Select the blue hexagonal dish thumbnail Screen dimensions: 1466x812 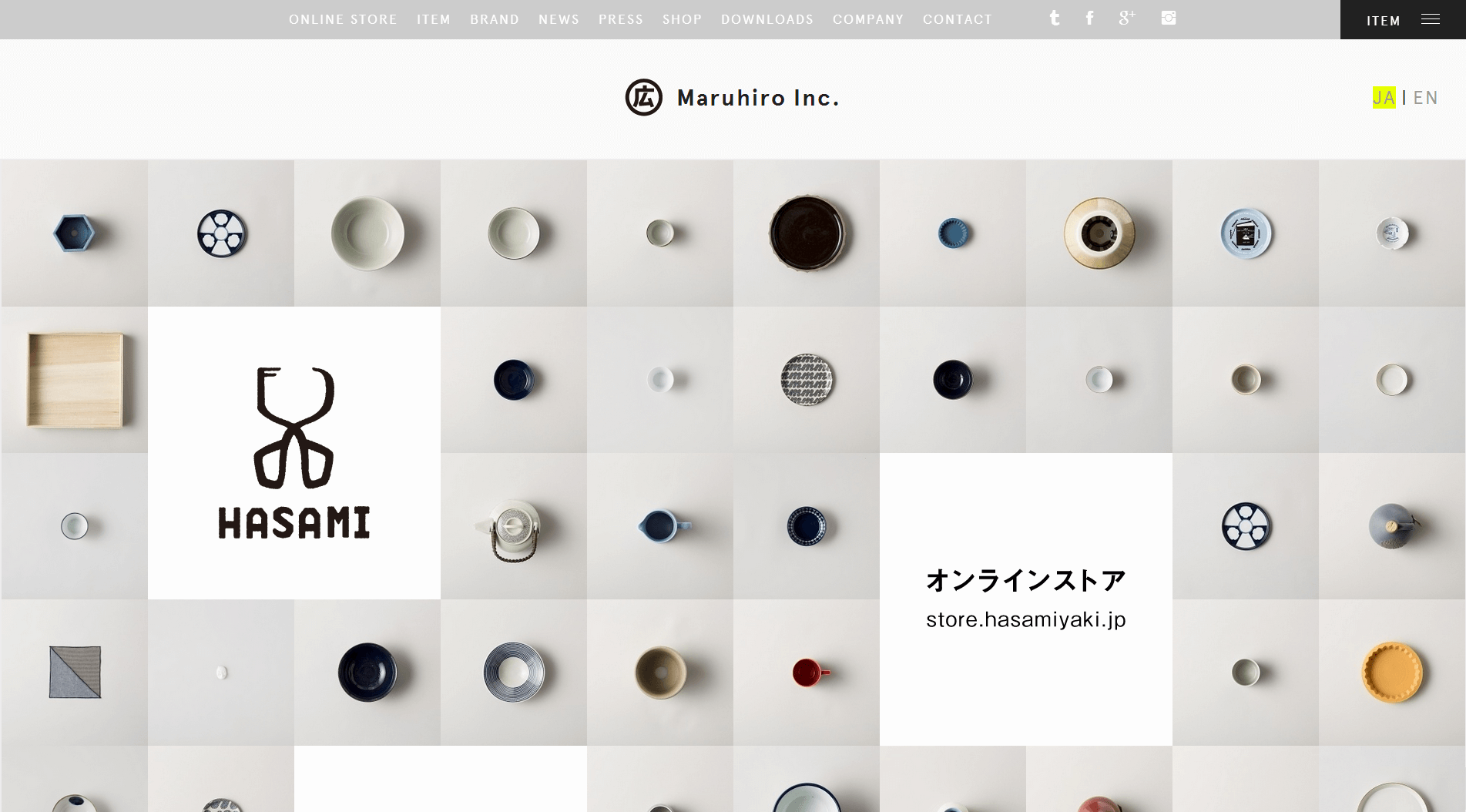(x=75, y=233)
